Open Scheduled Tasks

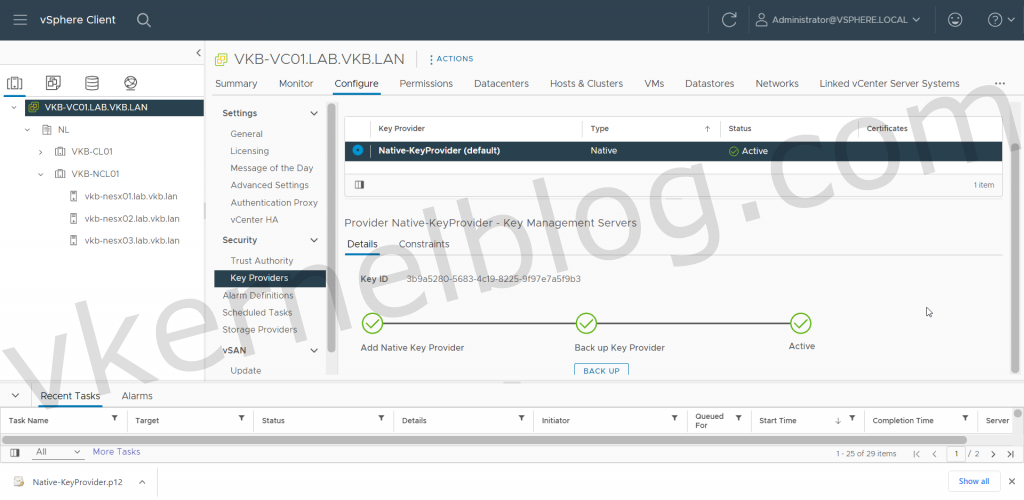click(257, 313)
